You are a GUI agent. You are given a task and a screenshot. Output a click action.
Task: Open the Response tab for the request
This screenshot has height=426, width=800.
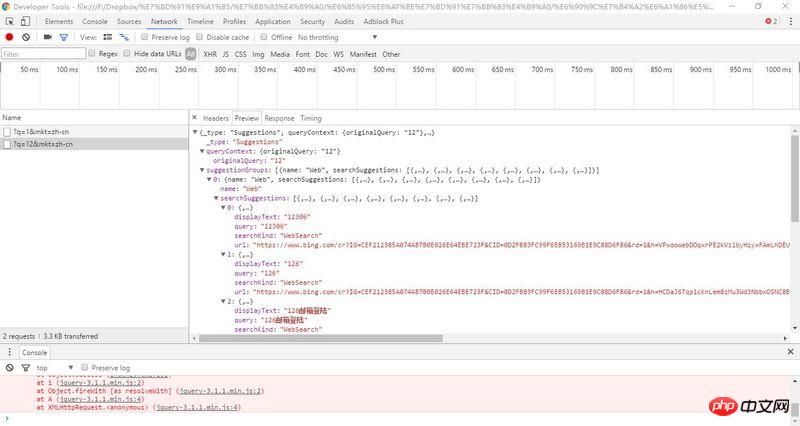click(279, 118)
